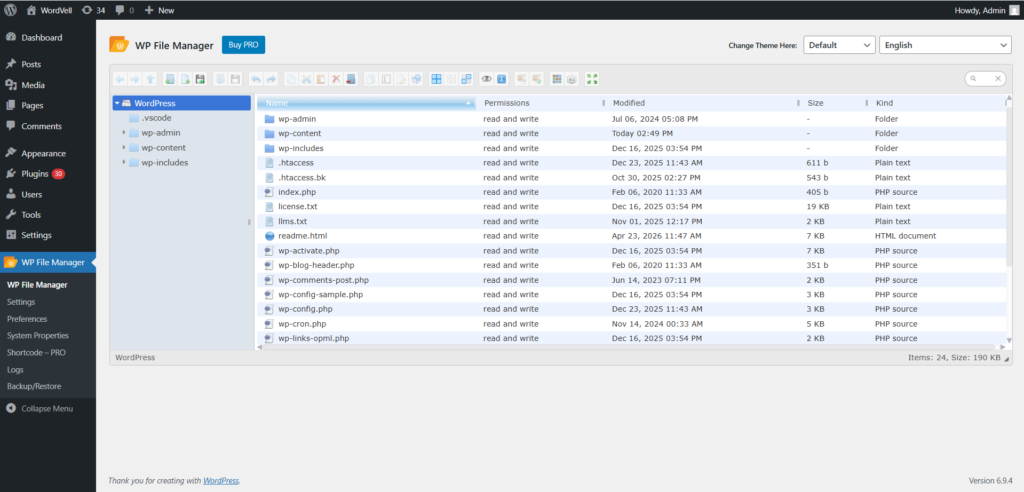
Task: Toggle icons view in toolbar
Action: pos(556,79)
